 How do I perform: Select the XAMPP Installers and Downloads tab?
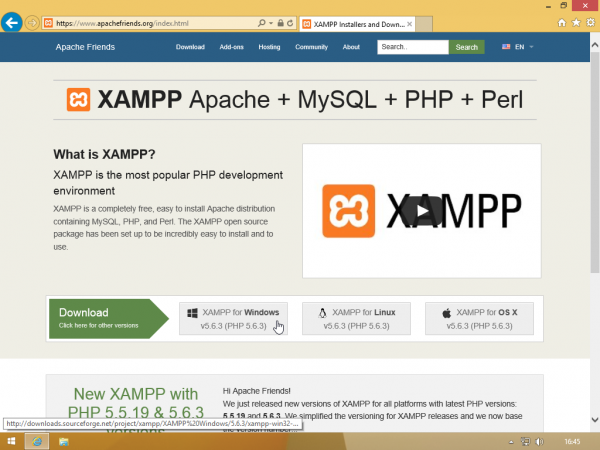coord(357,24)
